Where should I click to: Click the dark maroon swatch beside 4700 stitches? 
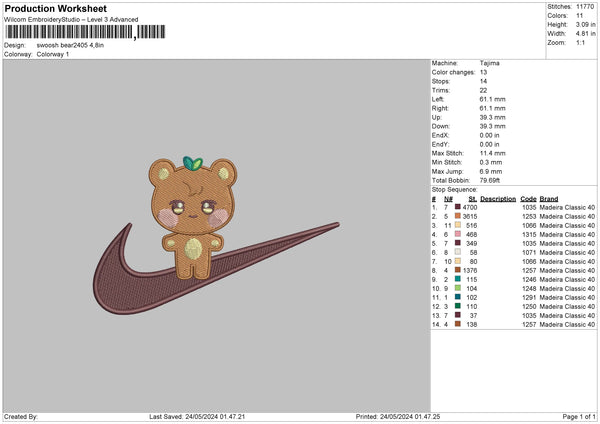[457, 207]
